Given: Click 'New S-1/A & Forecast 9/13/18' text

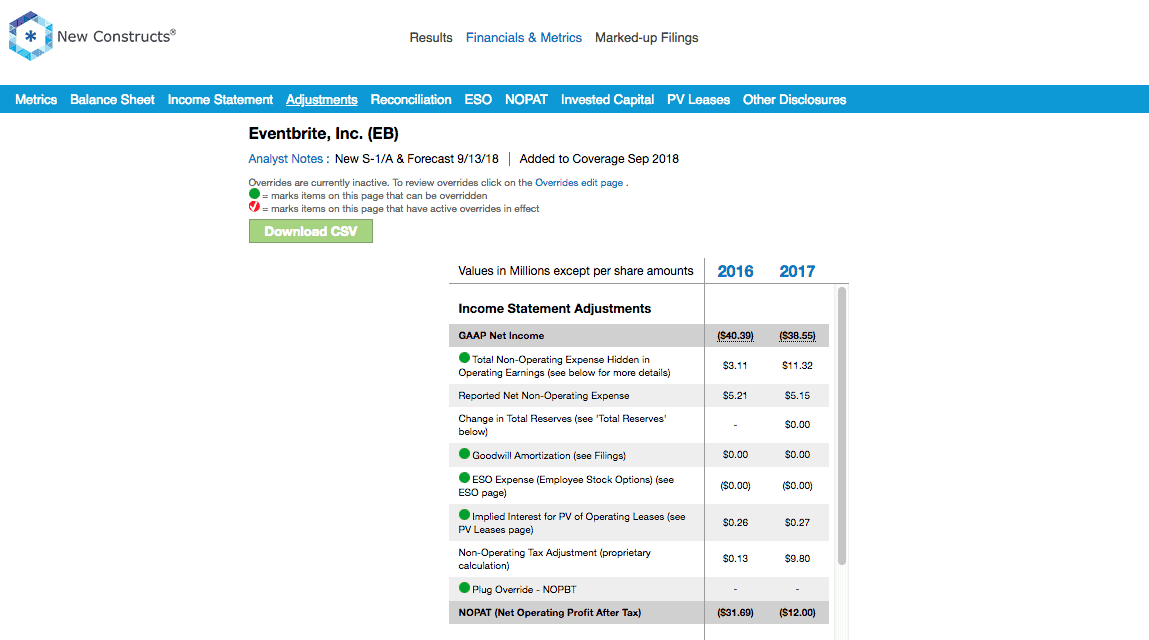Looking at the screenshot, I should [416, 158].
